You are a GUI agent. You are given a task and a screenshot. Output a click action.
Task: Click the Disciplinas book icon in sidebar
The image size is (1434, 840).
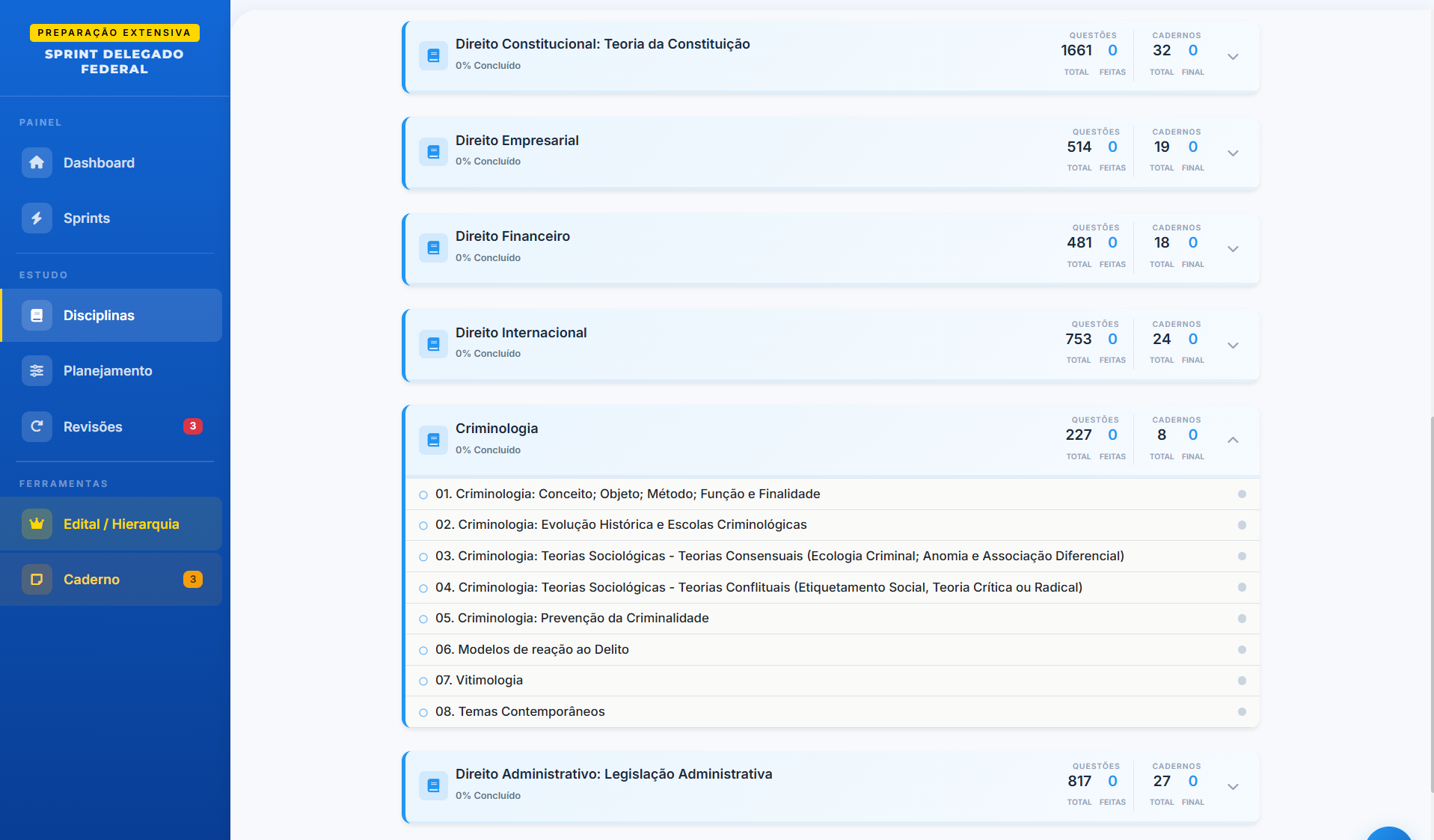37,315
